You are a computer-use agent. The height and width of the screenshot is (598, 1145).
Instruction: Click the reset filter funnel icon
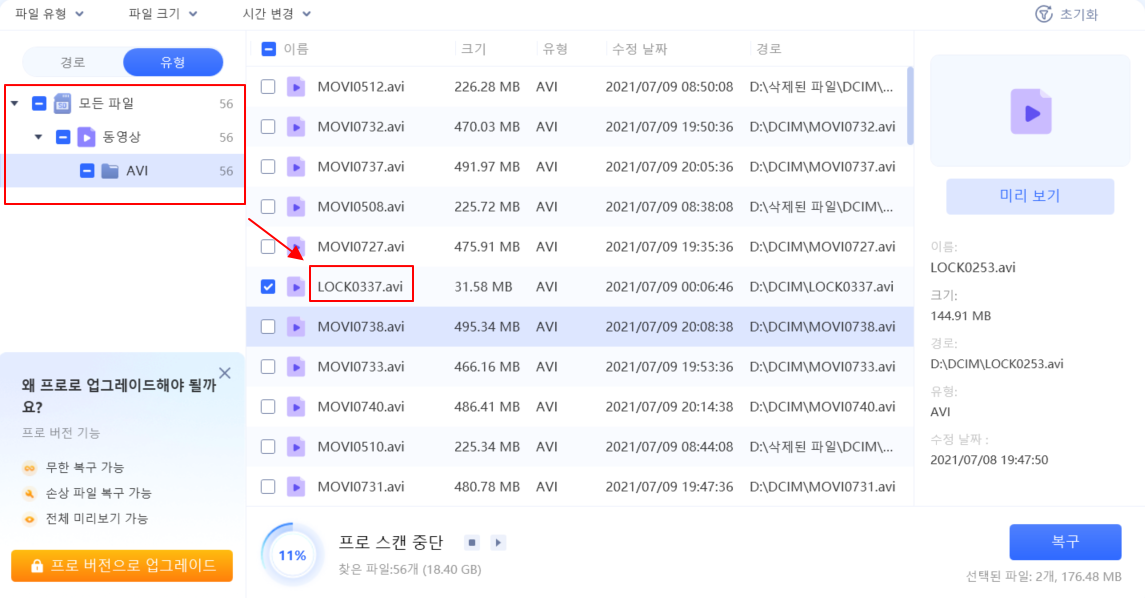[x=1043, y=14]
